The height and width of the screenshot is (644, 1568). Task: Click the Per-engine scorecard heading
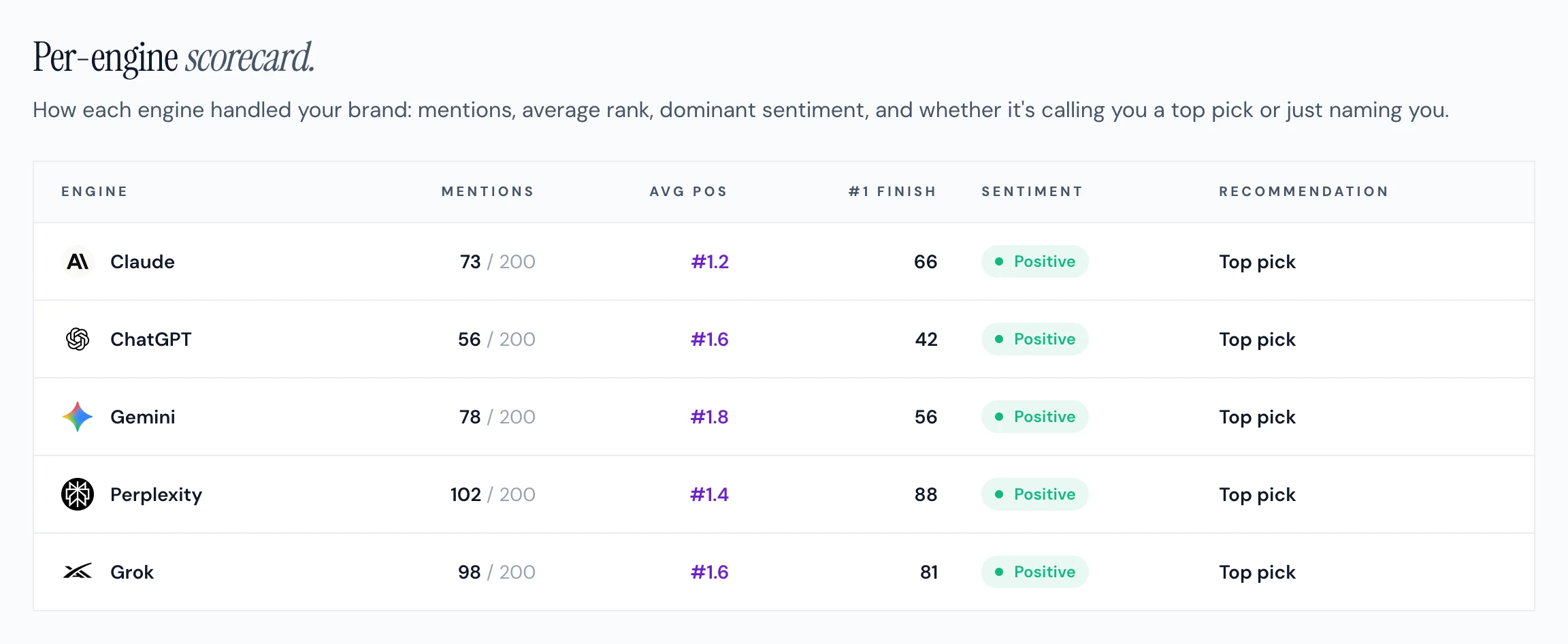point(174,58)
